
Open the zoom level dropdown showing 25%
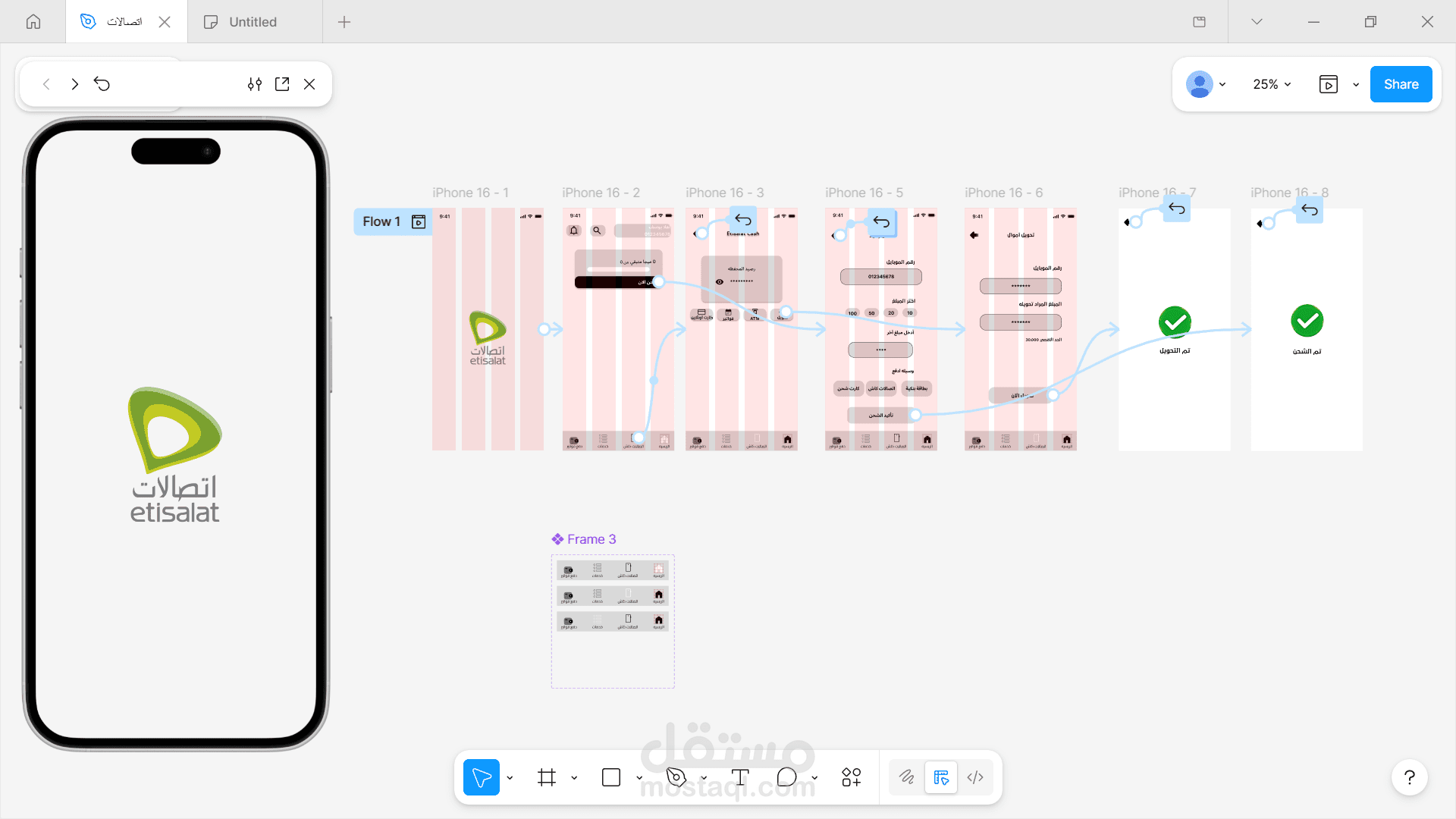click(x=1272, y=84)
